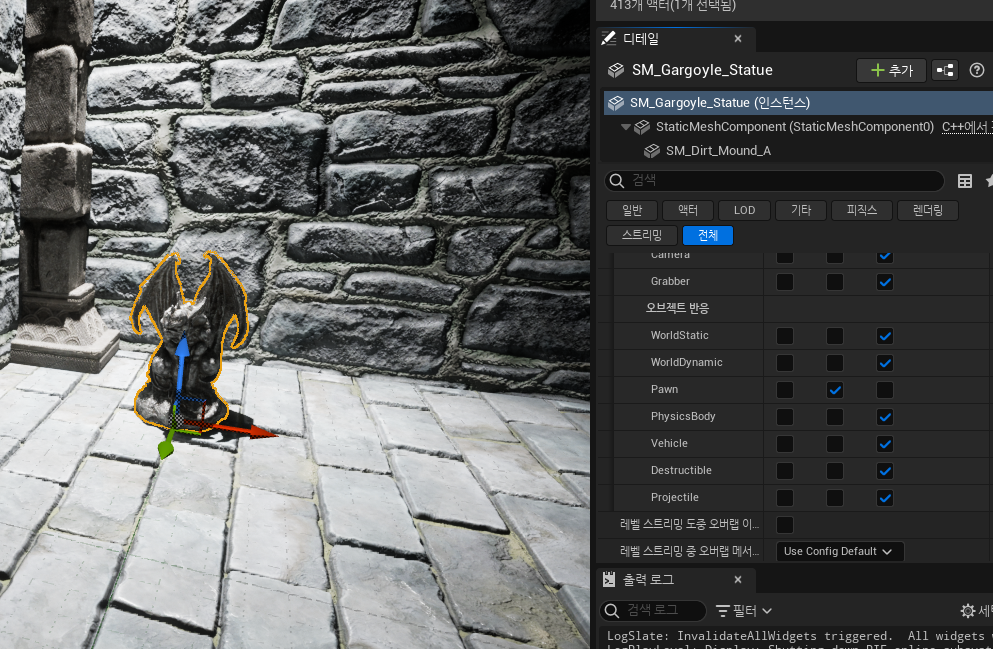Click the blue Z-axis gizmo arrow
The width and height of the screenshot is (993, 649).
point(182,364)
